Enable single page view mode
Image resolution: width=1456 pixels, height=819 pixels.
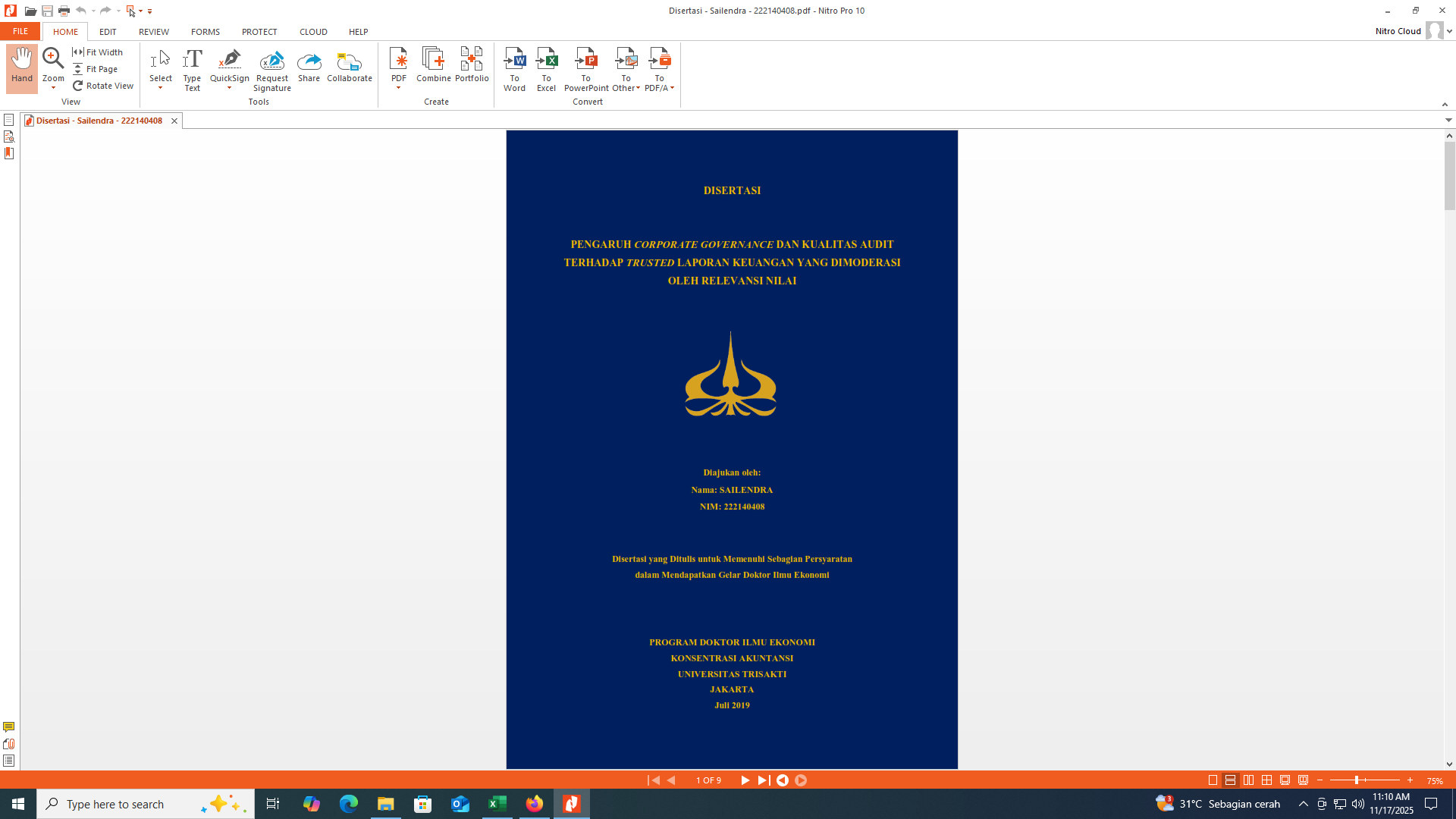point(1213,780)
